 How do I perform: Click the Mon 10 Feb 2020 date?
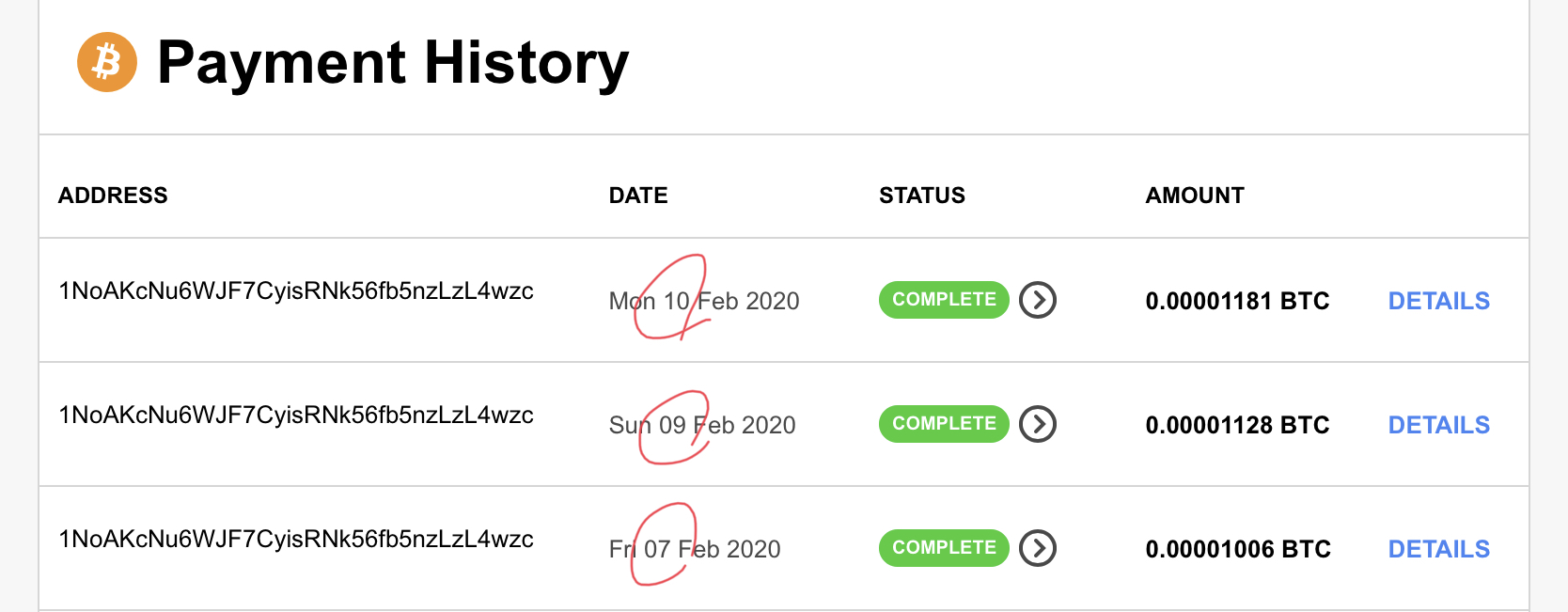coord(704,301)
